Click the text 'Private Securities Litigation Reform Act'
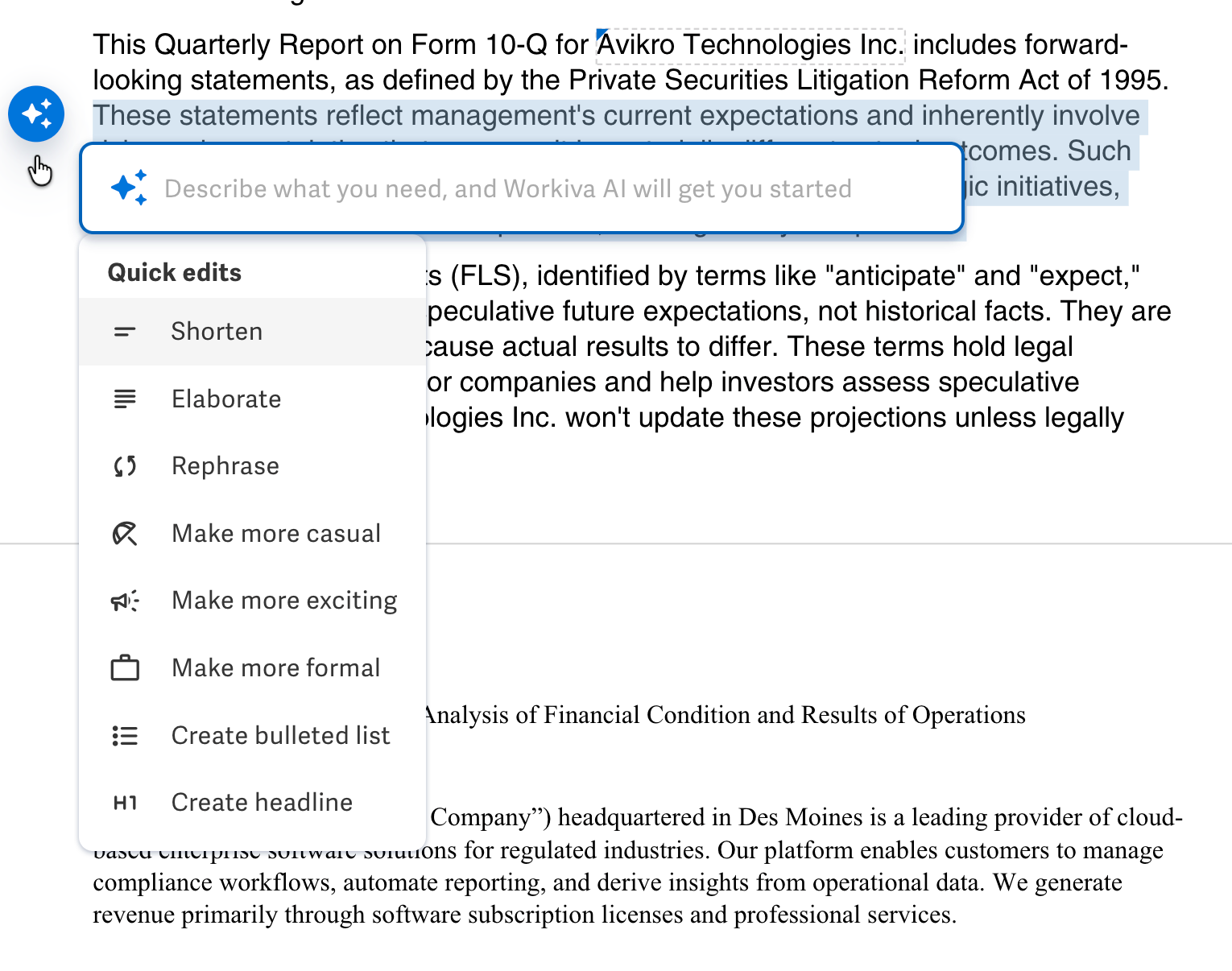The height and width of the screenshot is (971, 1232). 790,81
